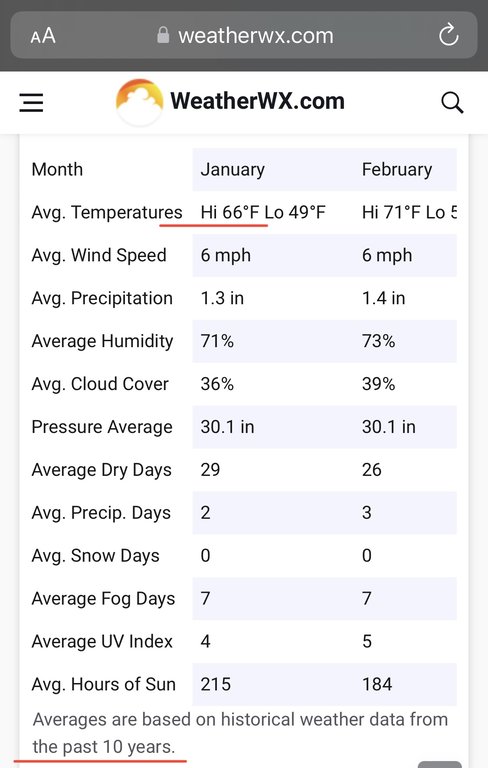The height and width of the screenshot is (768, 488).
Task: Open the hamburger navigation menu
Action: tap(31, 103)
